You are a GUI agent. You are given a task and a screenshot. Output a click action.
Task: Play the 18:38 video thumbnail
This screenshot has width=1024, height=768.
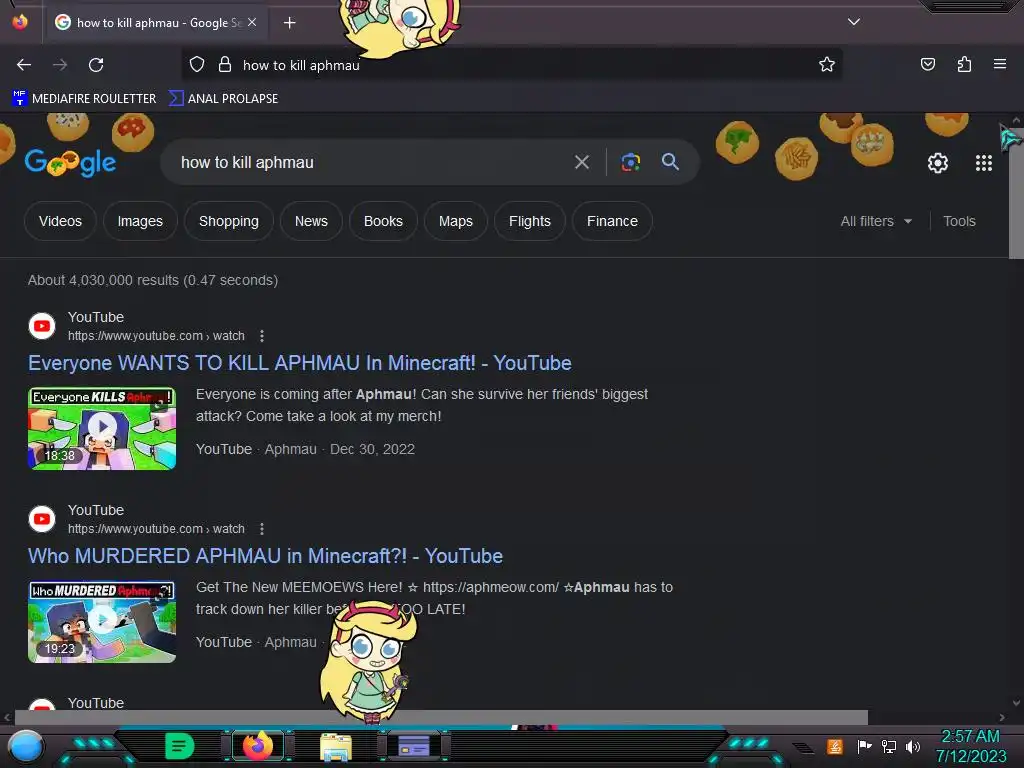102,428
